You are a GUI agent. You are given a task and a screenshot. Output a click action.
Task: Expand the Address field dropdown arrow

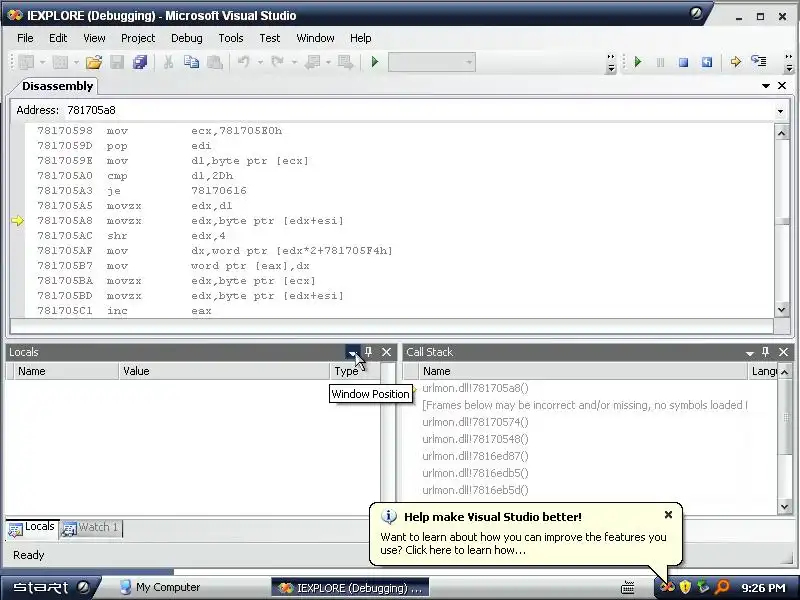click(x=780, y=111)
